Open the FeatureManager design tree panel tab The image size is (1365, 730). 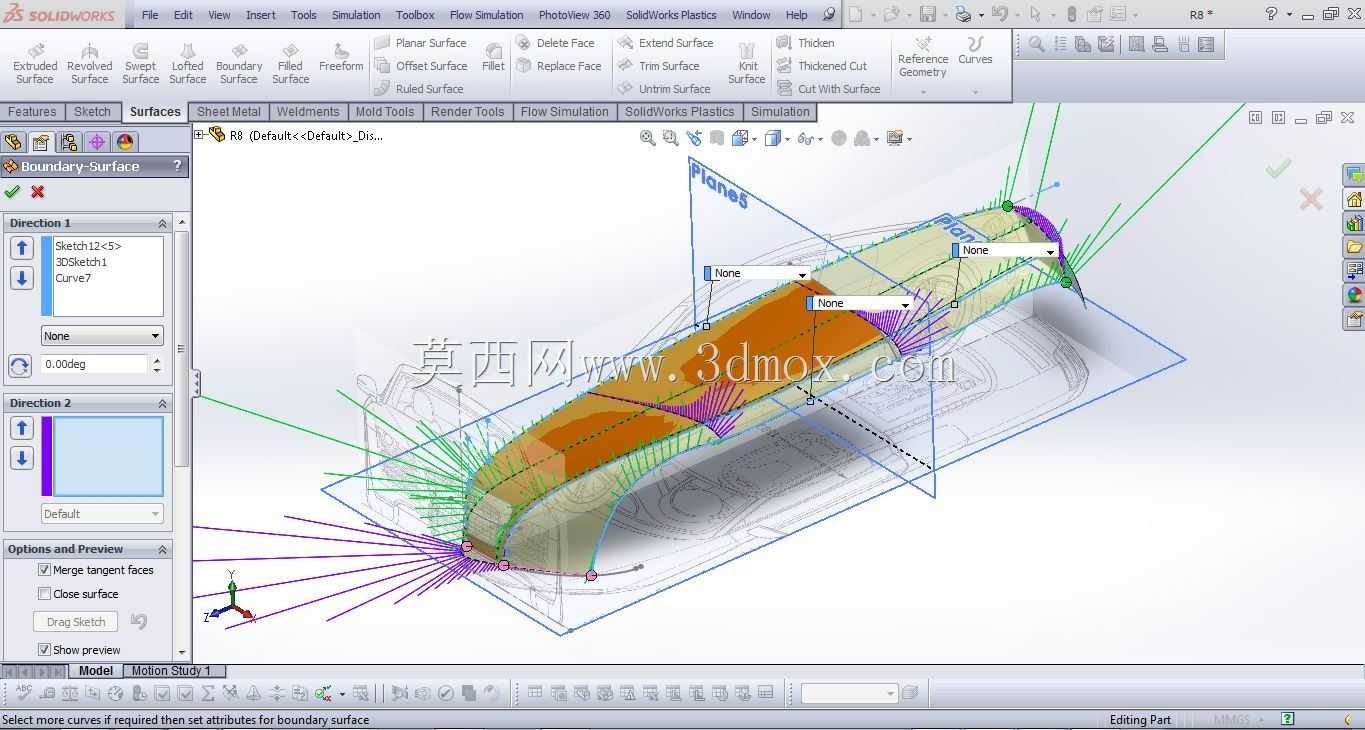pyautogui.click(x=13, y=142)
